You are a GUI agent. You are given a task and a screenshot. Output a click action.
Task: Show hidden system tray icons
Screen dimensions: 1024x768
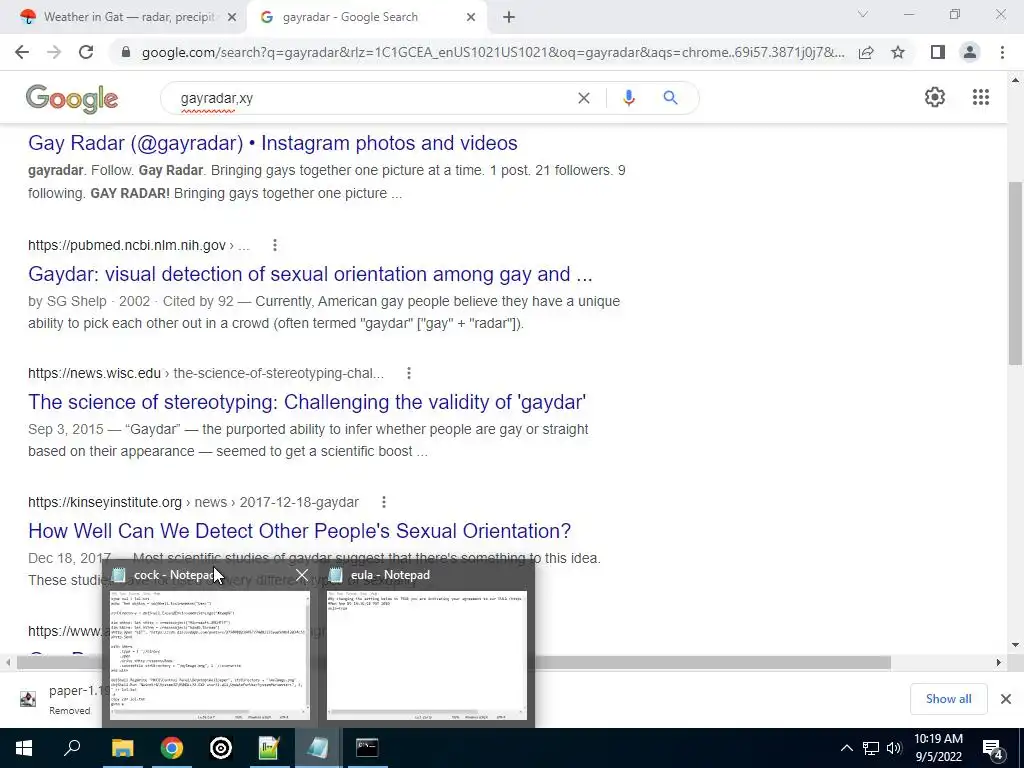(x=846, y=748)
